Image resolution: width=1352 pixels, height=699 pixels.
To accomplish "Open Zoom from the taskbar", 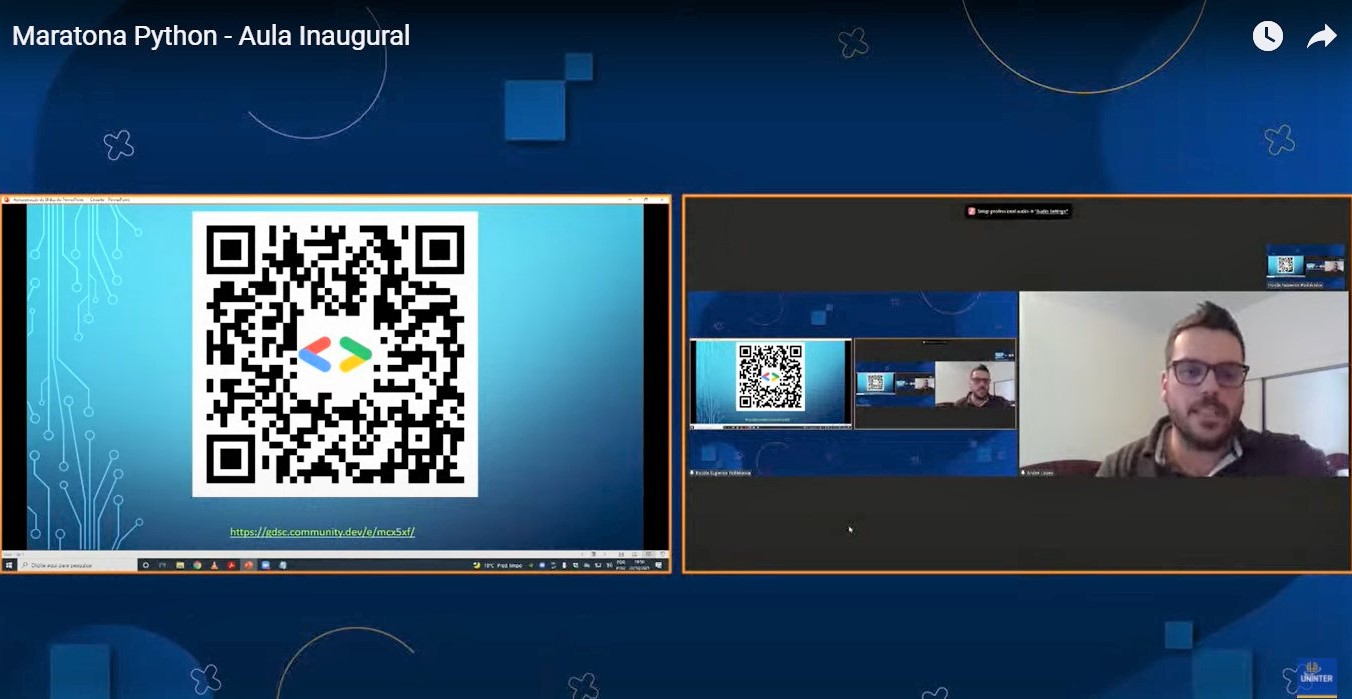I will point(266,565).
